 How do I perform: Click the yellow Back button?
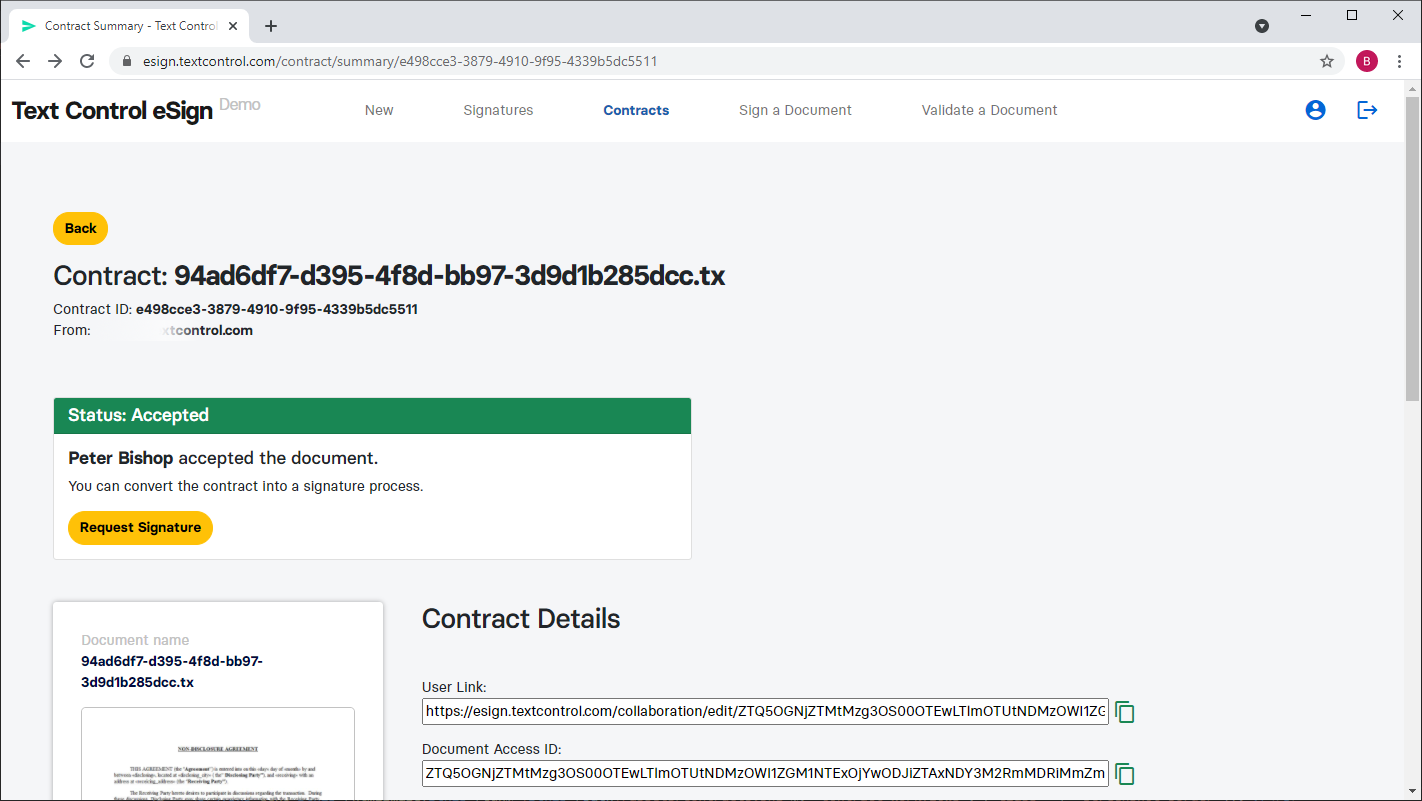click(x=80, y=228)
